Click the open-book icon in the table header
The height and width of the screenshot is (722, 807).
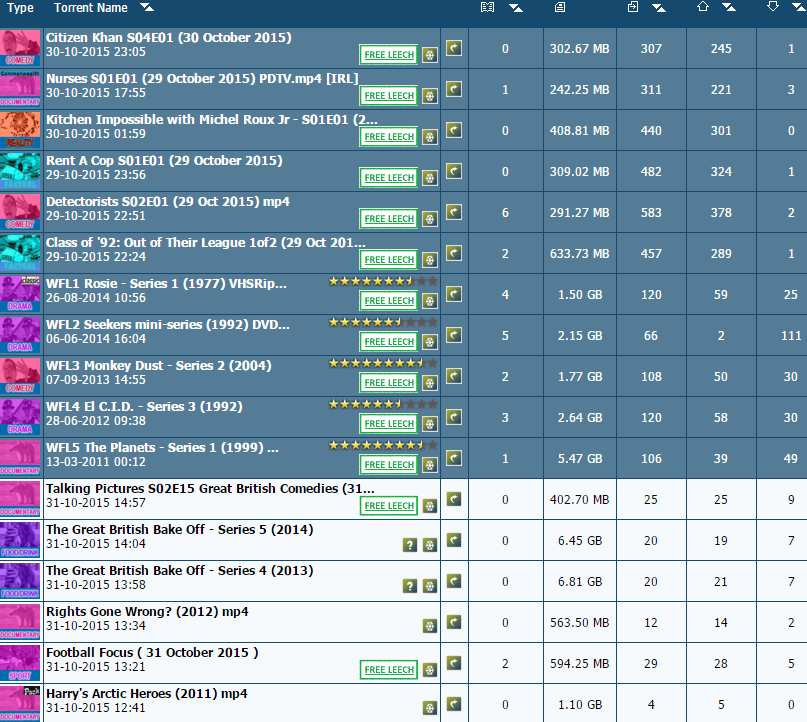point(487,7)
